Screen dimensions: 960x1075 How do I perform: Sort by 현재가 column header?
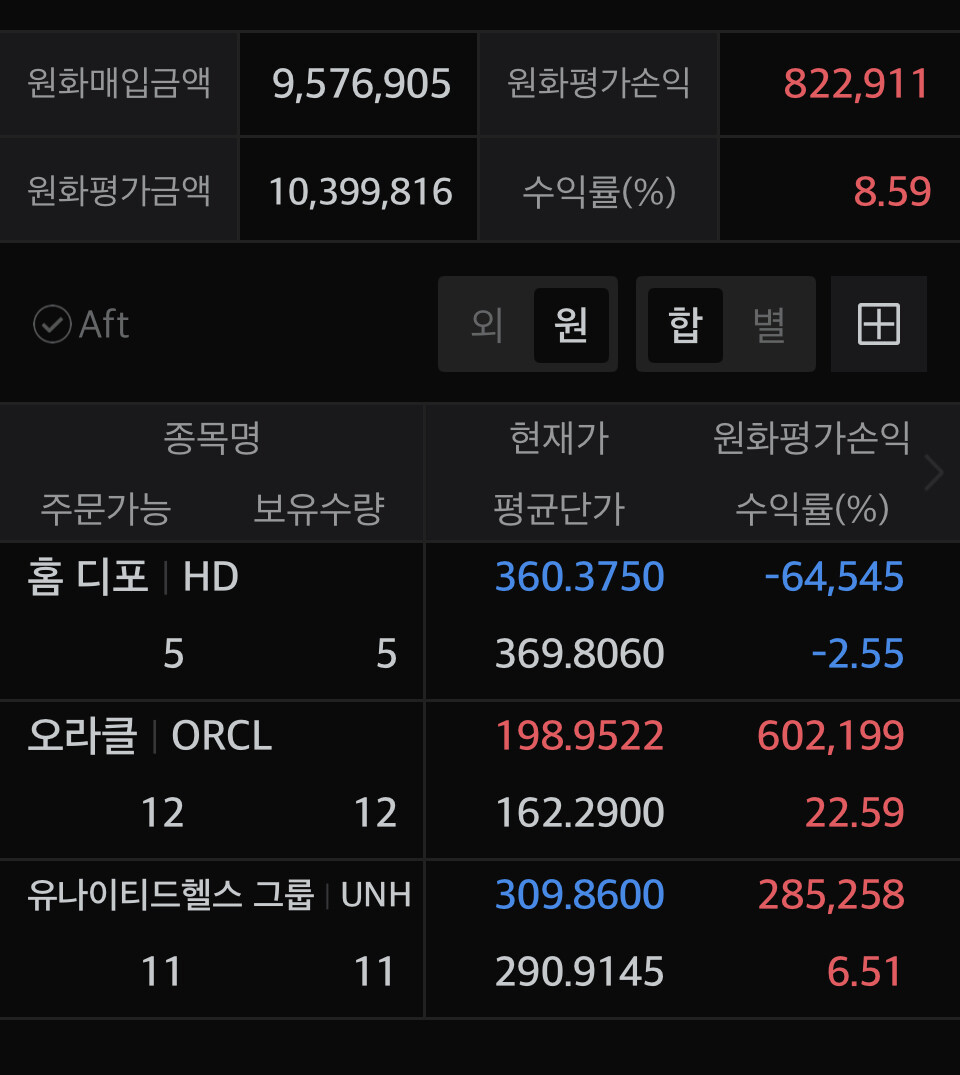coord(560,437)
